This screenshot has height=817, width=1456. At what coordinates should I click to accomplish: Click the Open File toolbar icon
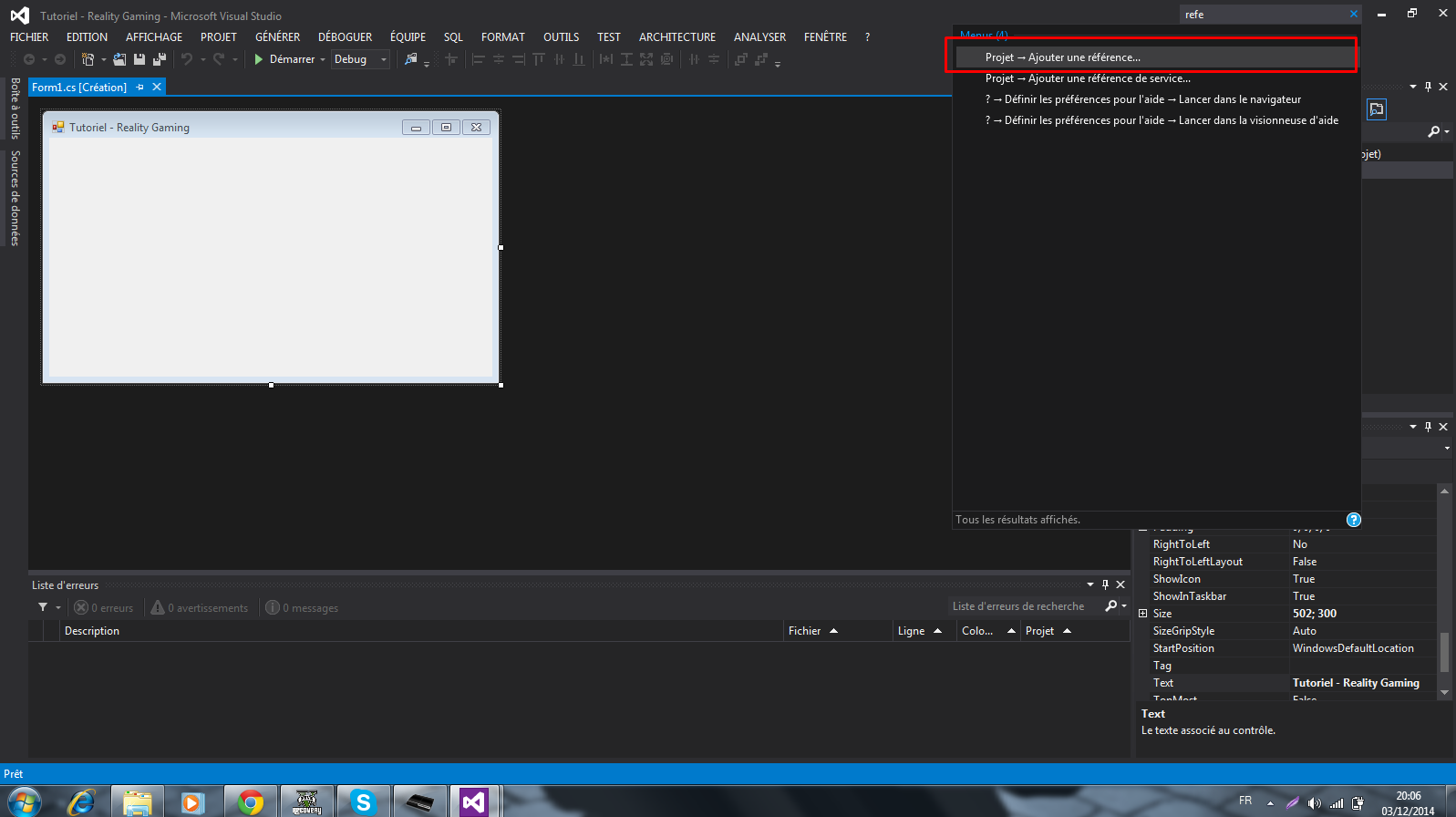119,59
